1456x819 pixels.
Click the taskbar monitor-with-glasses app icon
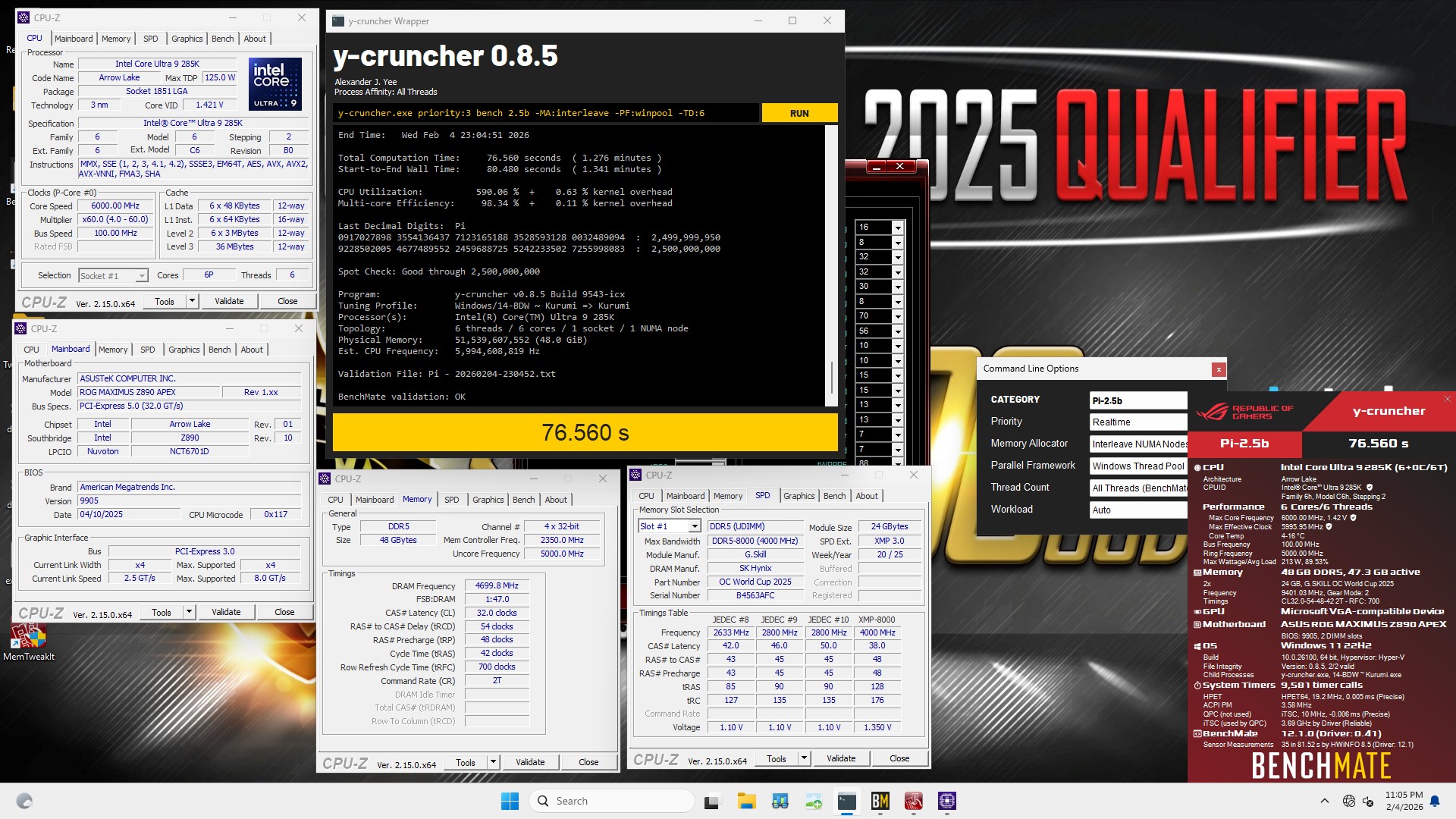[780, 801]
